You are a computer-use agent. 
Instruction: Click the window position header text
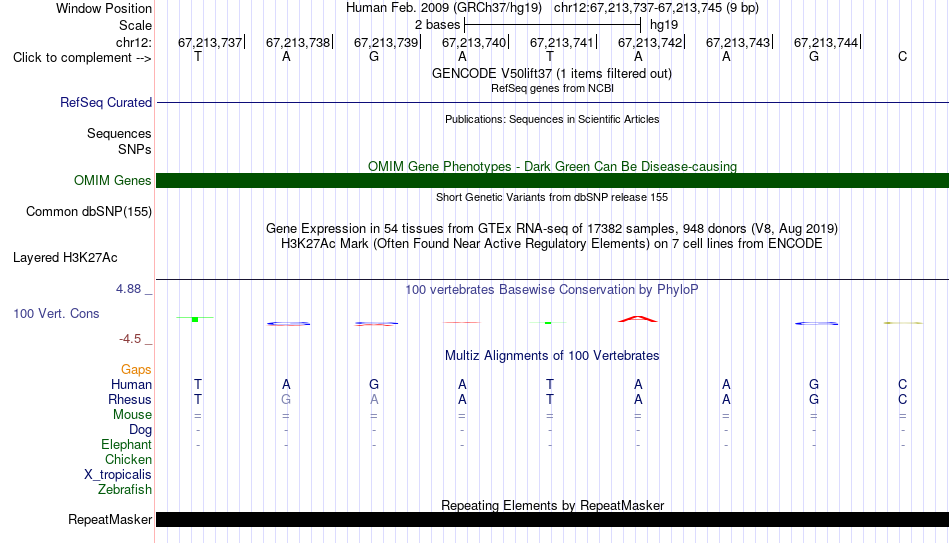click(x=552, y=8)
